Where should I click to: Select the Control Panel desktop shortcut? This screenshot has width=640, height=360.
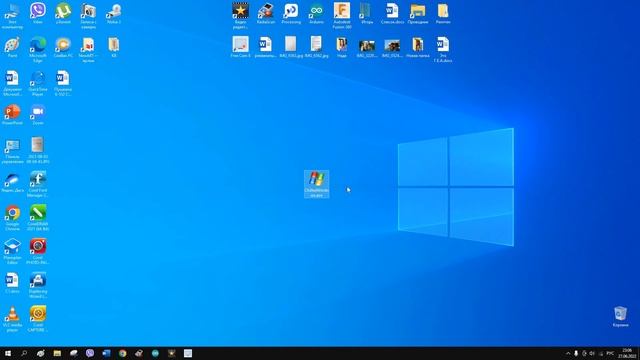tap(12, 151)
